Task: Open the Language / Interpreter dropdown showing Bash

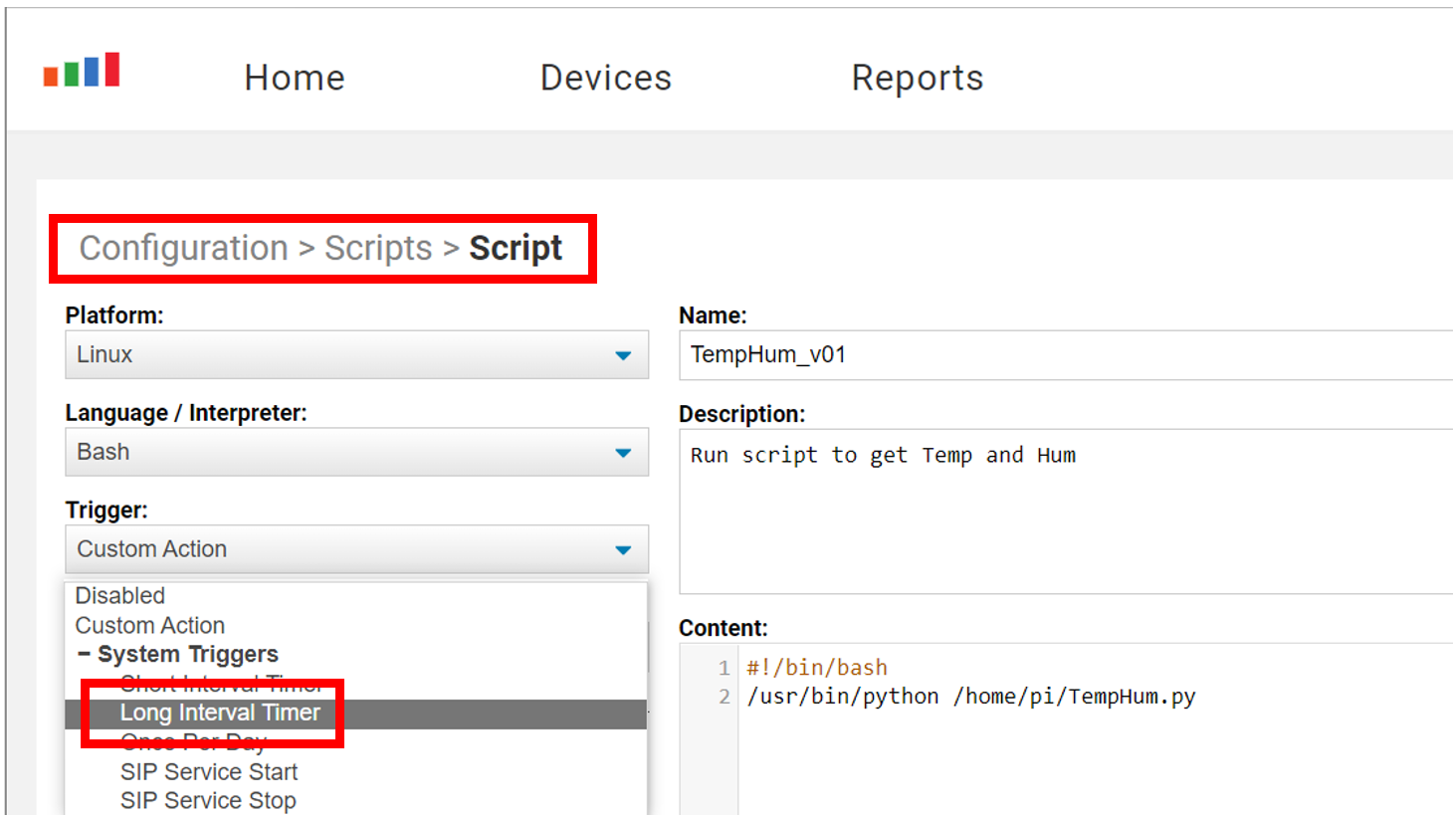Action: (356, 452)
